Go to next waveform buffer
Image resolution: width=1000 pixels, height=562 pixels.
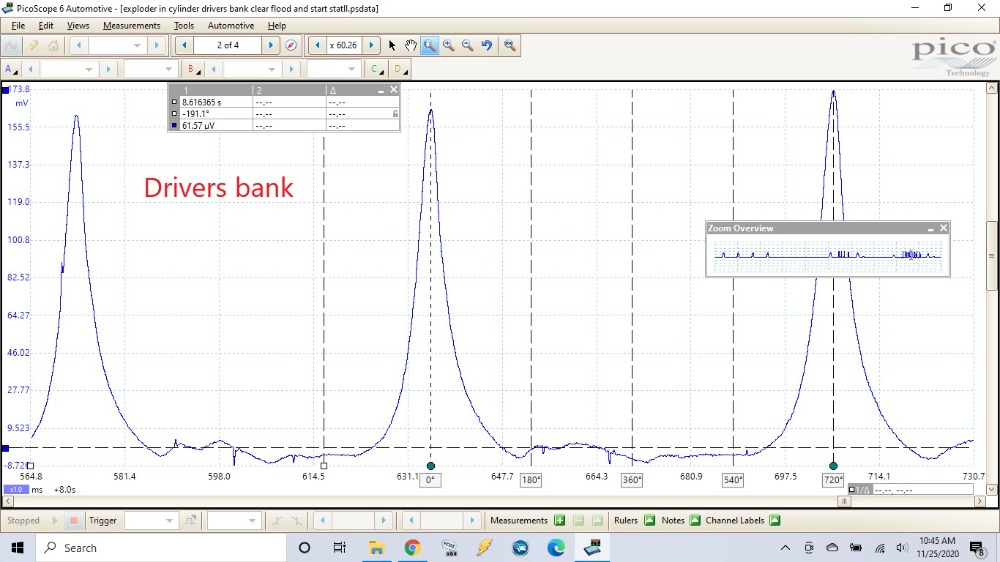coord(270,45)
